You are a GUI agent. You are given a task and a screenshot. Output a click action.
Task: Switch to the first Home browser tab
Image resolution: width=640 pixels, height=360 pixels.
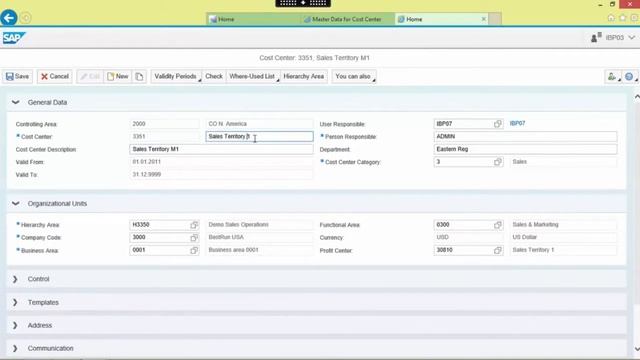253,19
